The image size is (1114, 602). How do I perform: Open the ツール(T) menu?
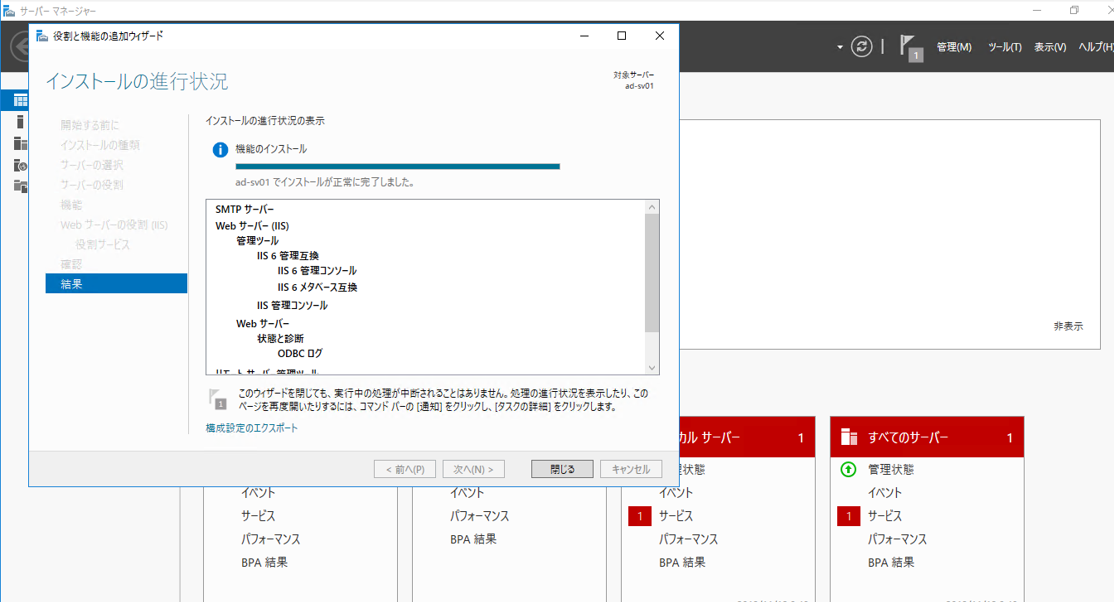click(1005, 47)
